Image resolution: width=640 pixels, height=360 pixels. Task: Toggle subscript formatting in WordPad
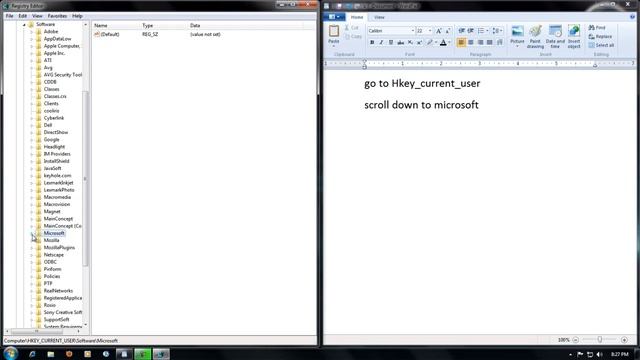point(410,42)
